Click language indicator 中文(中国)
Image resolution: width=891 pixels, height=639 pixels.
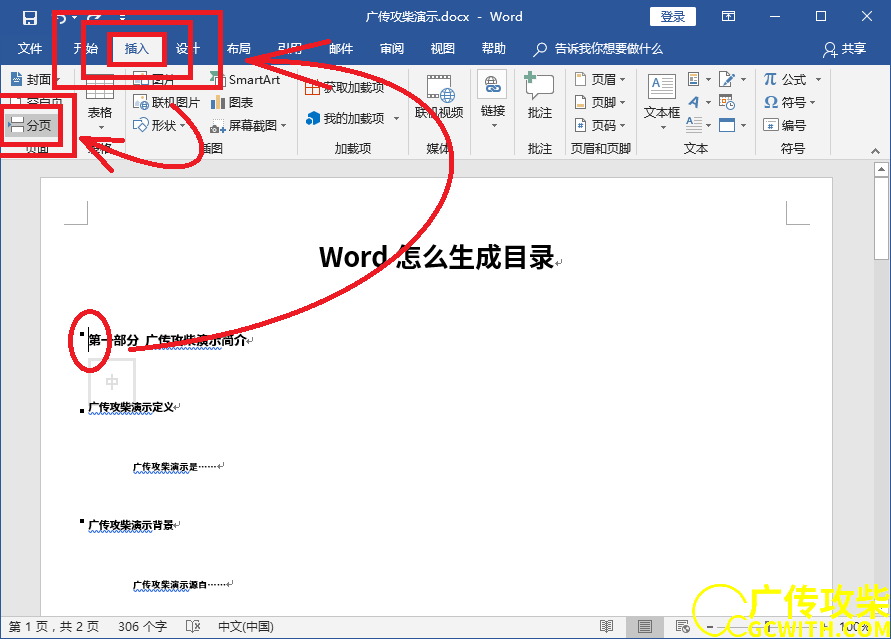245,627
